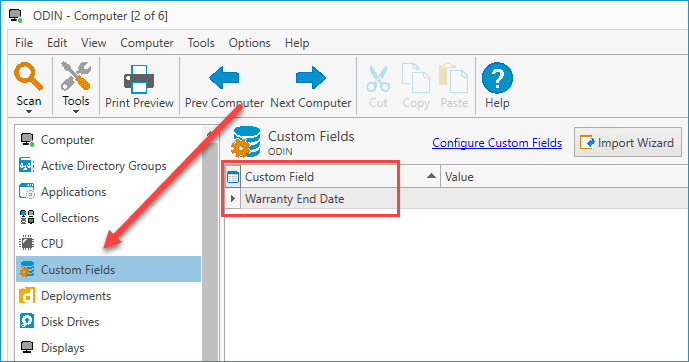Viewport: 689px width, 362px height.
Task: Click the Scan magnifier icon
Action: (x=29, y=76)
